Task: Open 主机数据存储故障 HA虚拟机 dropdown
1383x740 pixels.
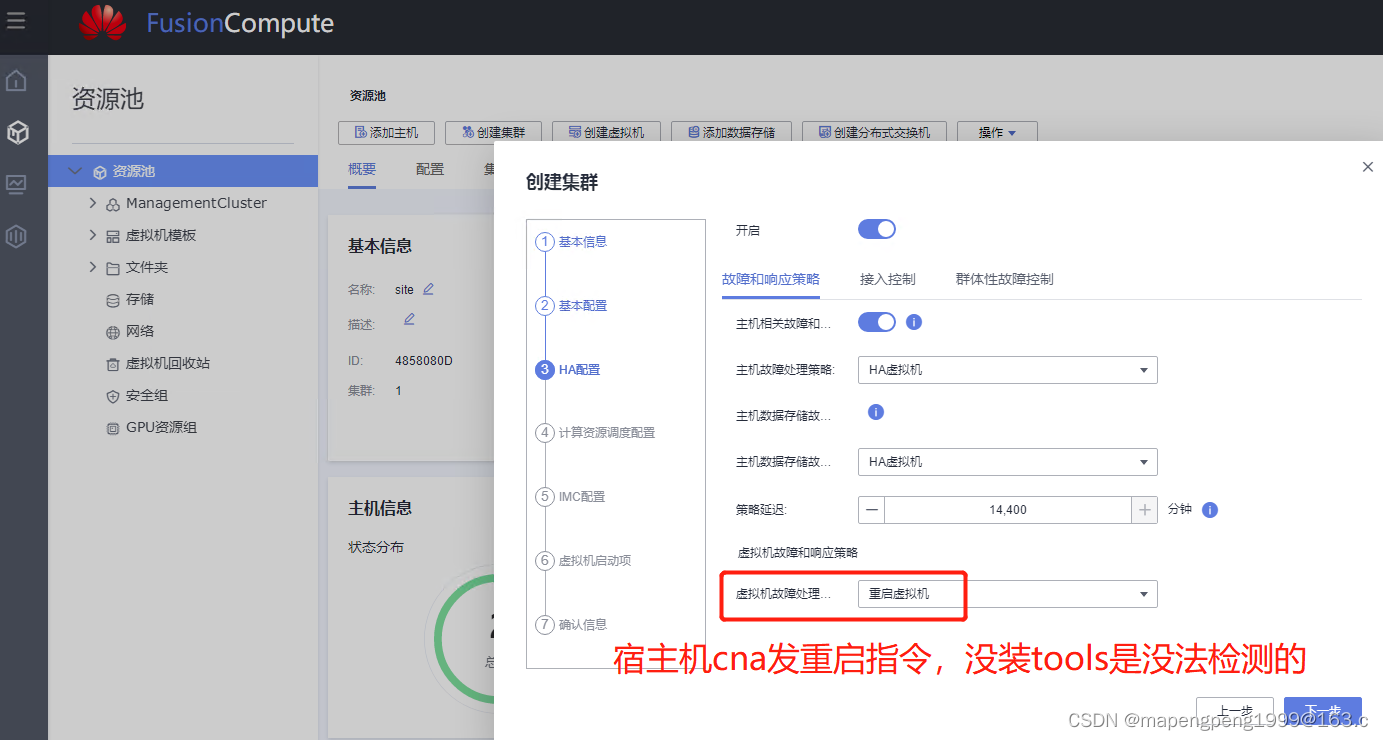Action: (x=1007, y=462)
